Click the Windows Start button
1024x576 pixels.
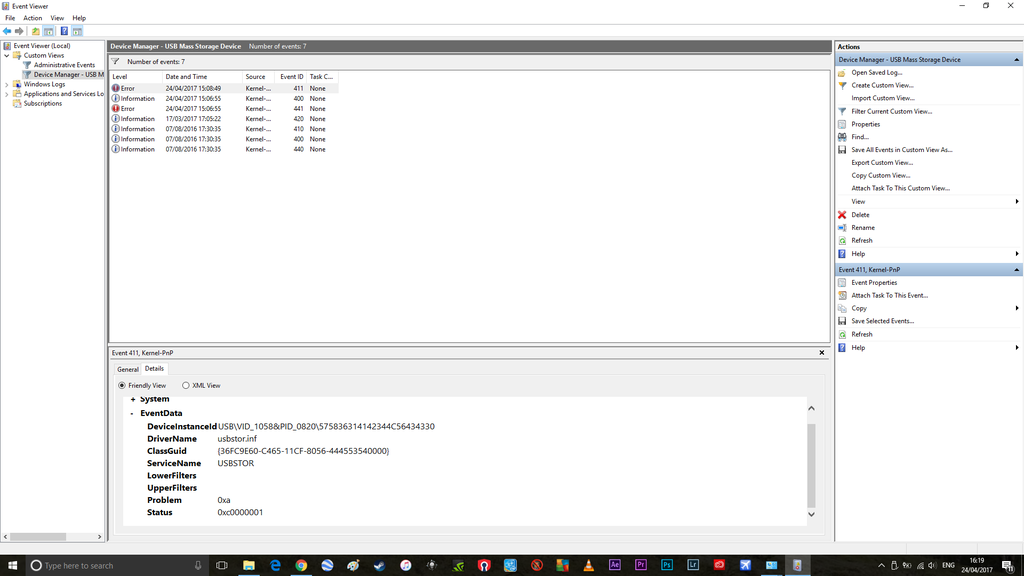tap(12, 566)
